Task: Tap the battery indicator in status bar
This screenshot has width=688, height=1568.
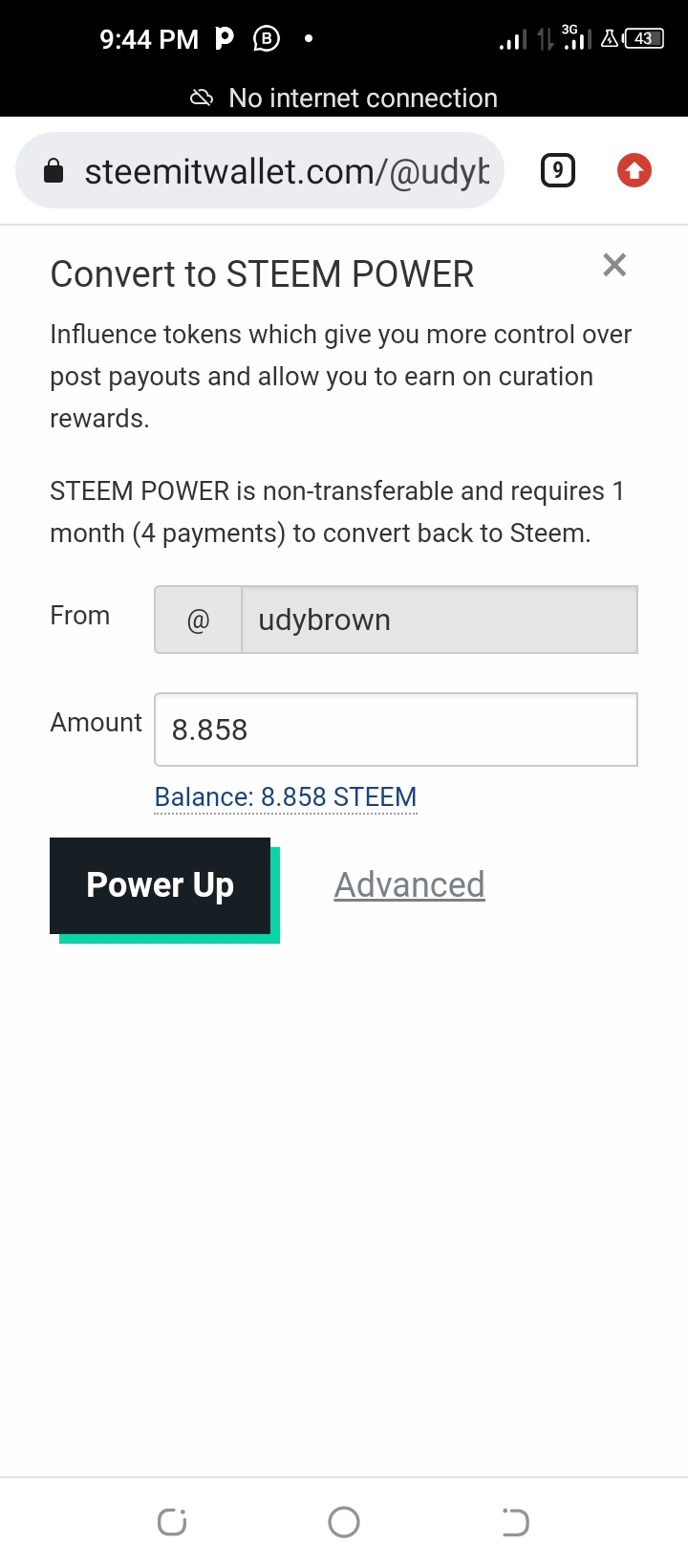Action: coord(644,39)
